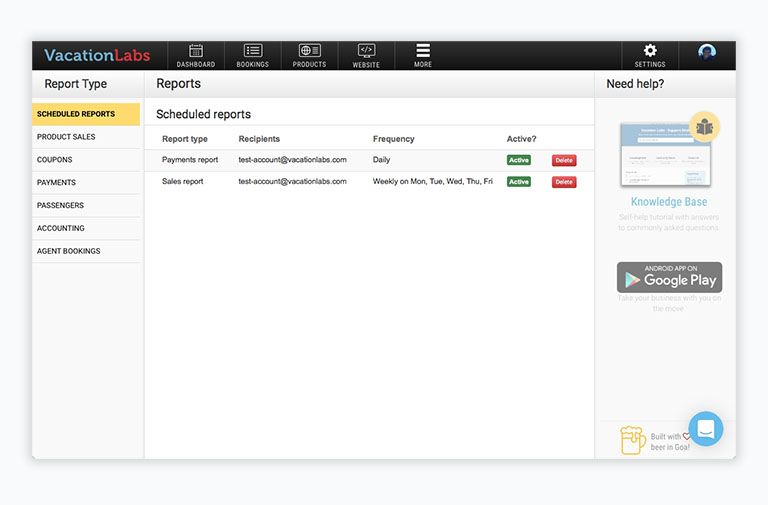The image size is (768, 505).
Task: Open the Knowledge Base link
Action: coord(669,202)
